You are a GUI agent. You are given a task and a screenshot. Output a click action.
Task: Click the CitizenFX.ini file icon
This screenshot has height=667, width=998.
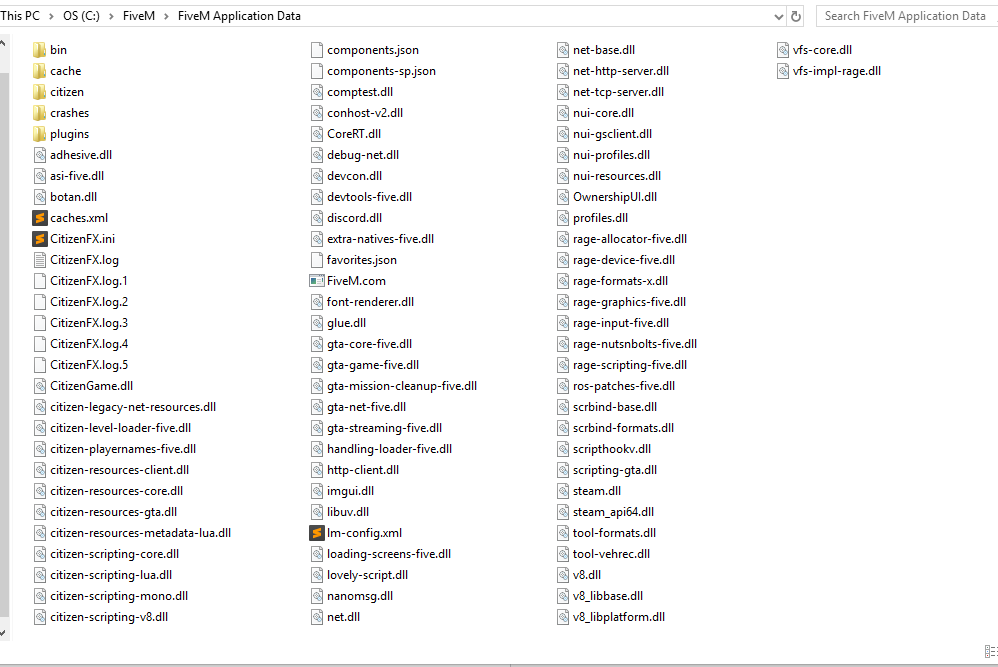point(39,239)
